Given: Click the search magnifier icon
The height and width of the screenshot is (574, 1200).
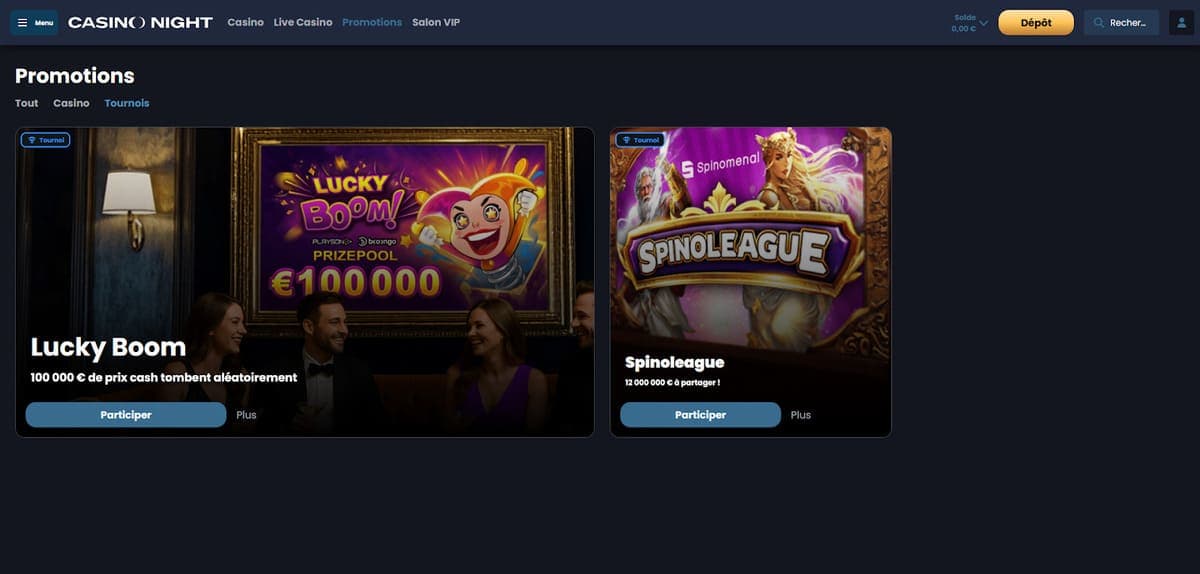Looking at the screenshot, I should (1099, 23).
